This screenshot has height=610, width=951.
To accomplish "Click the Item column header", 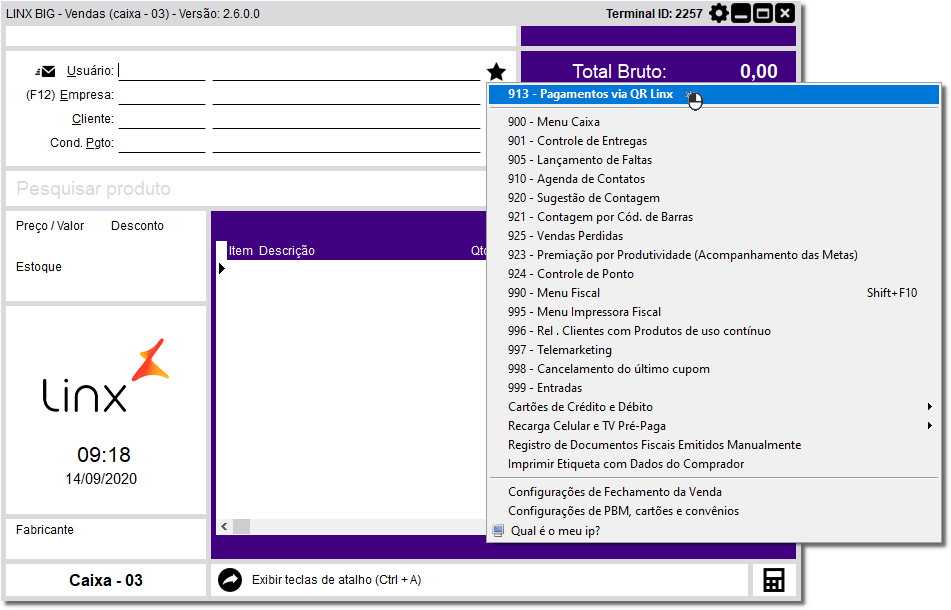I will pyautogui.click(x=241, y=250).
